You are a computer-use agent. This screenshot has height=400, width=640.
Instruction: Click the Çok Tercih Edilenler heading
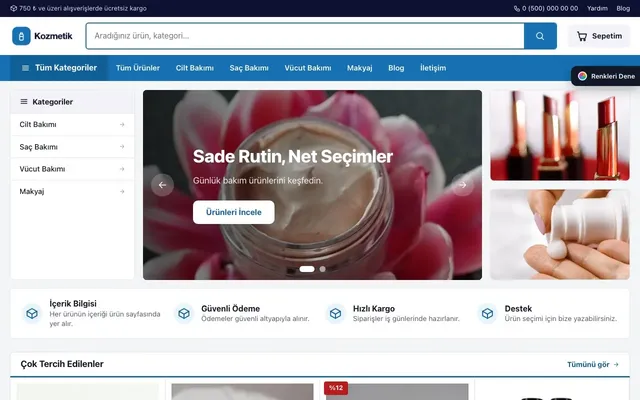click(x=62, y=364)
